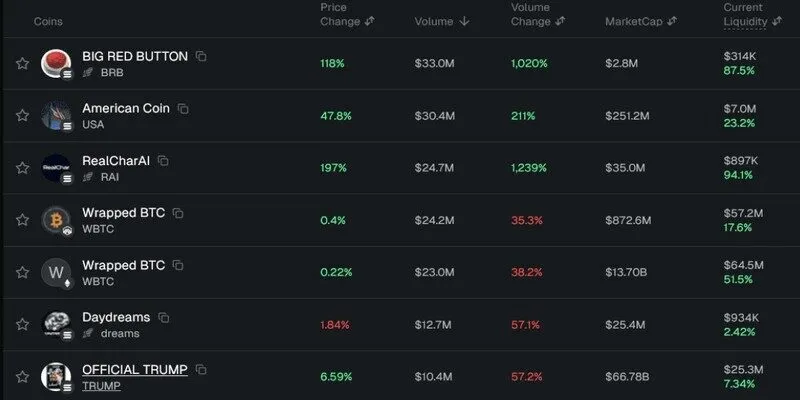Select the 118% price change value

[x=333, y=64]
